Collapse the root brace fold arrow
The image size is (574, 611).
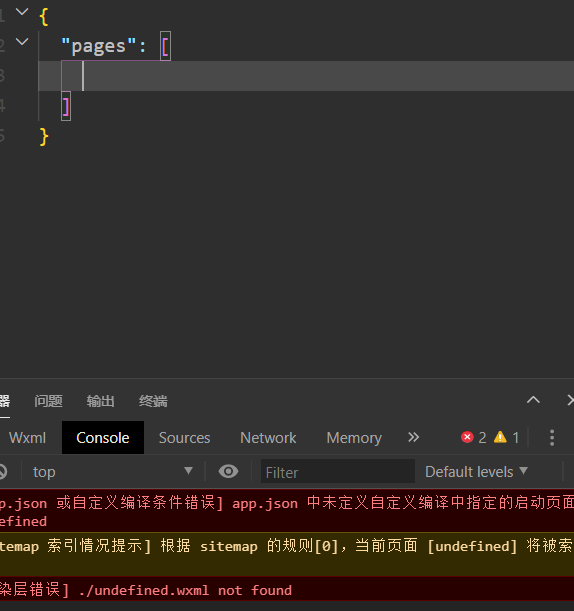coord(22,12)
